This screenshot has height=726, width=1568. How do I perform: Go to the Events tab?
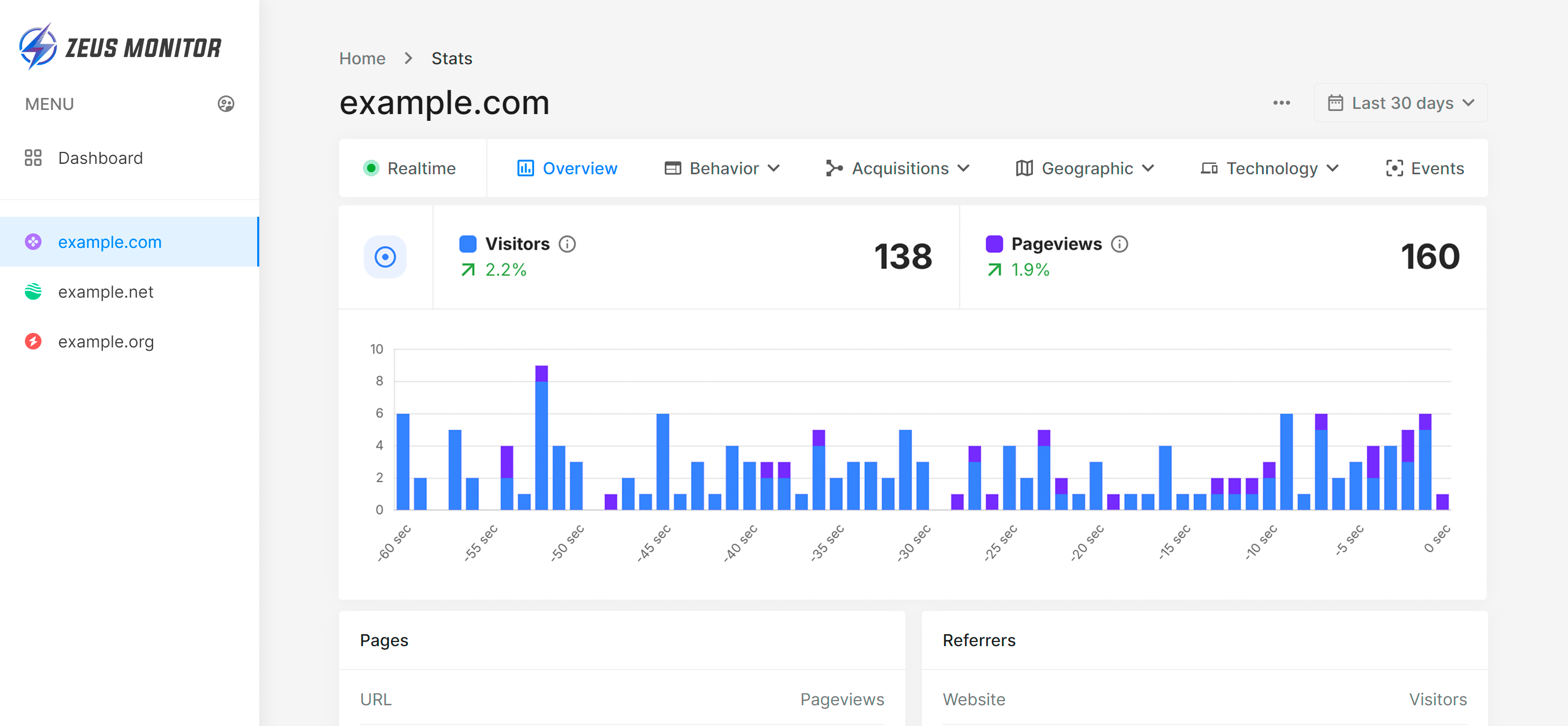[1425, 168]
